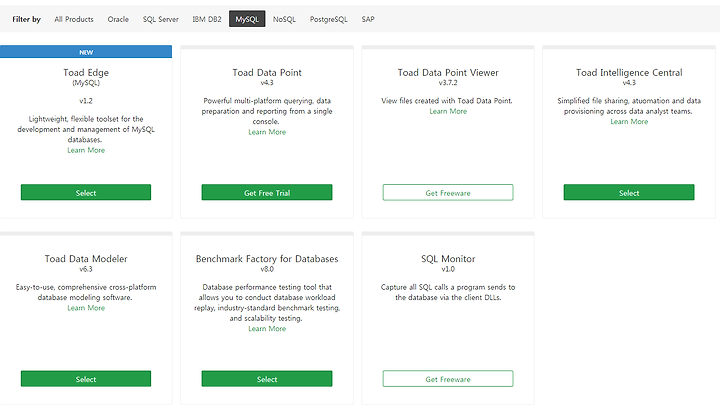Get Freeware for Toad Data Point Viewer
The width and height of the screenshot is (720, 410).
pyautogui.click(x=448, y=192)
